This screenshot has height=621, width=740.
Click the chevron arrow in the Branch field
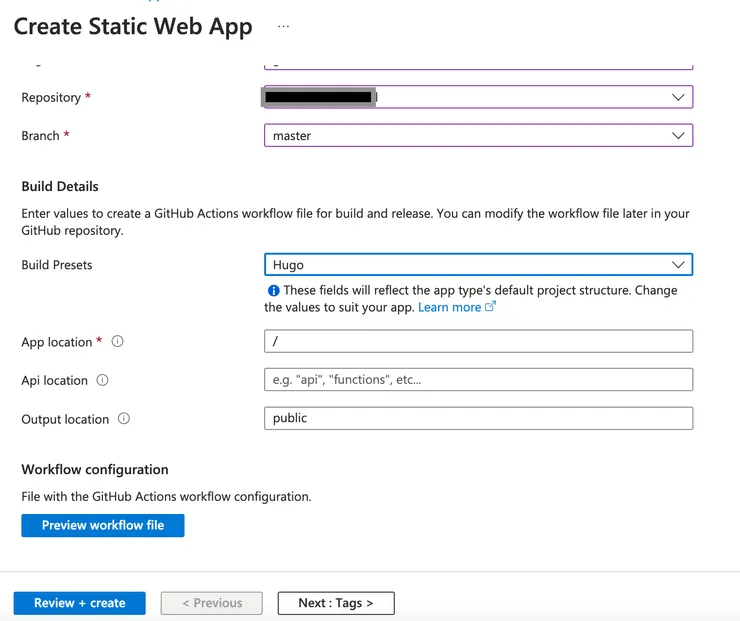click(678, 135)
